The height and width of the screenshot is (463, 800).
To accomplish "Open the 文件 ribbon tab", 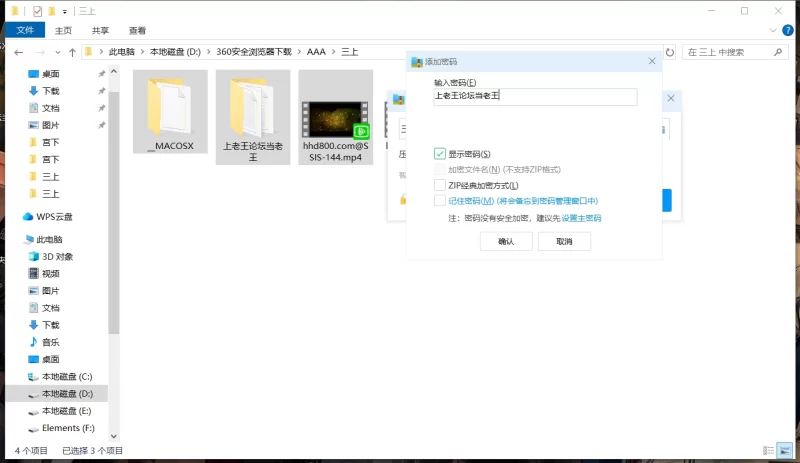I will pos(25,30).
